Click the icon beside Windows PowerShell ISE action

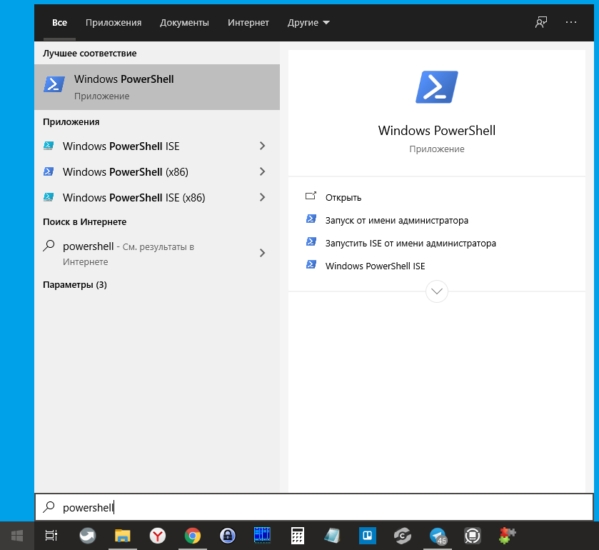point(311,265)
